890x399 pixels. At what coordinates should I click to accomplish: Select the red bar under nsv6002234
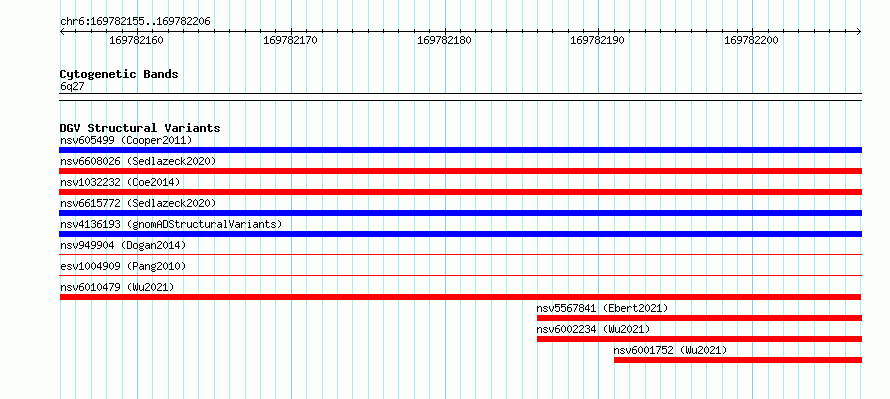tap(699, 339)
